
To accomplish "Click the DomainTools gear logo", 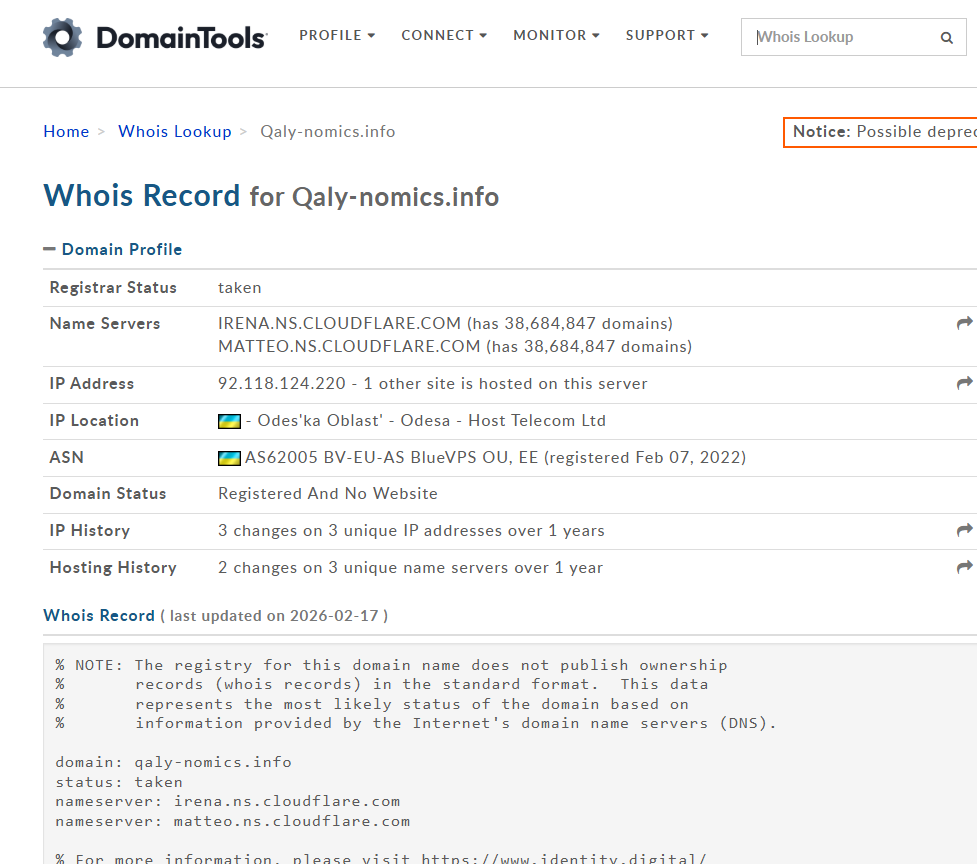I will pyautogui.click(x=63, y=37).
